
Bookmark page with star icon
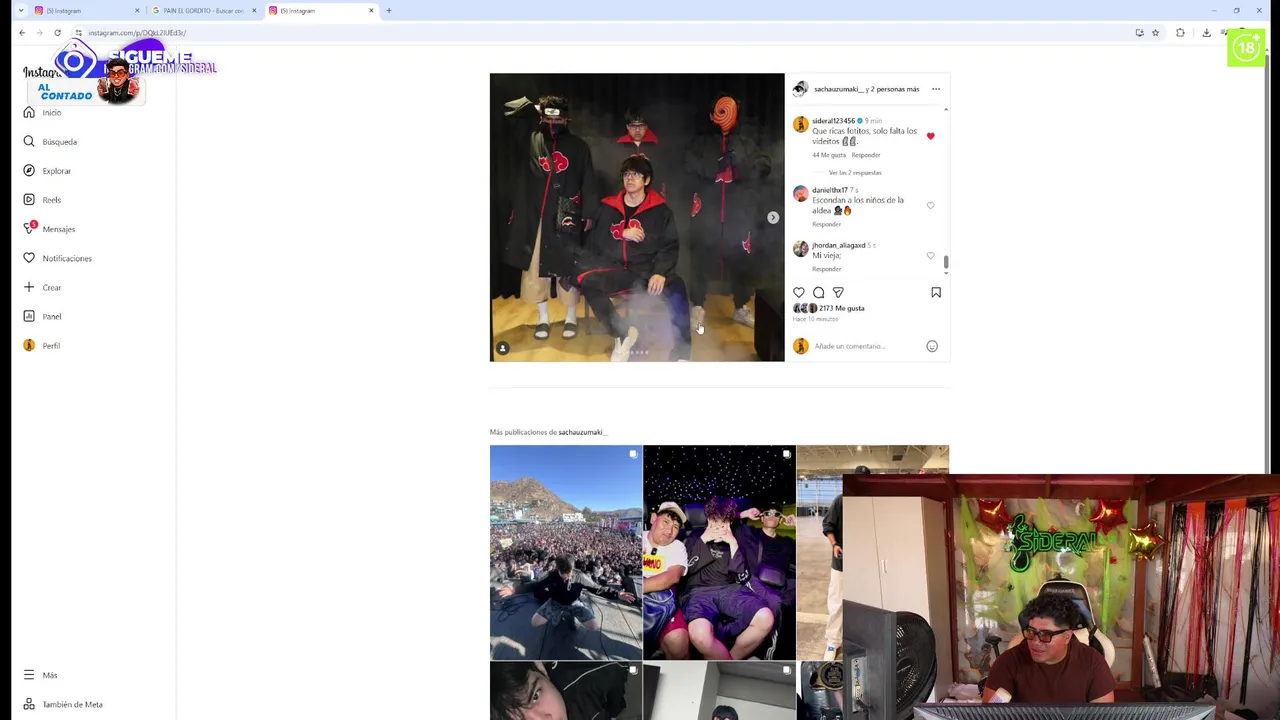click(x=1155, y=33)
